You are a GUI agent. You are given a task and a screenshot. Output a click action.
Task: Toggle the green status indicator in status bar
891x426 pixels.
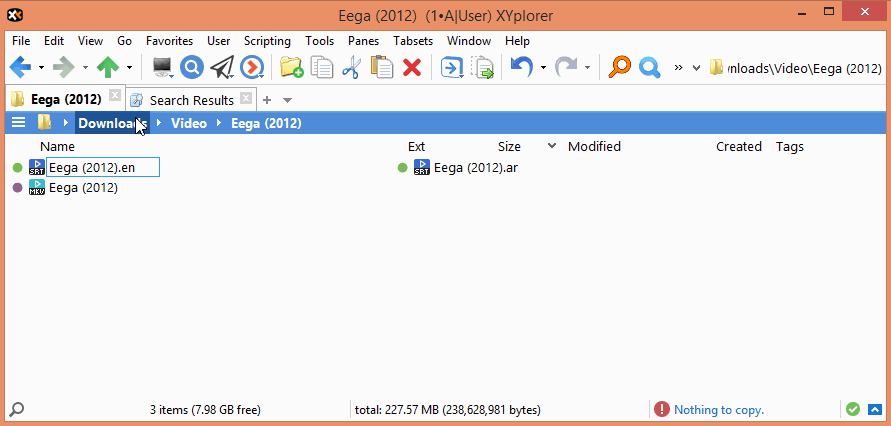point(853,409)
